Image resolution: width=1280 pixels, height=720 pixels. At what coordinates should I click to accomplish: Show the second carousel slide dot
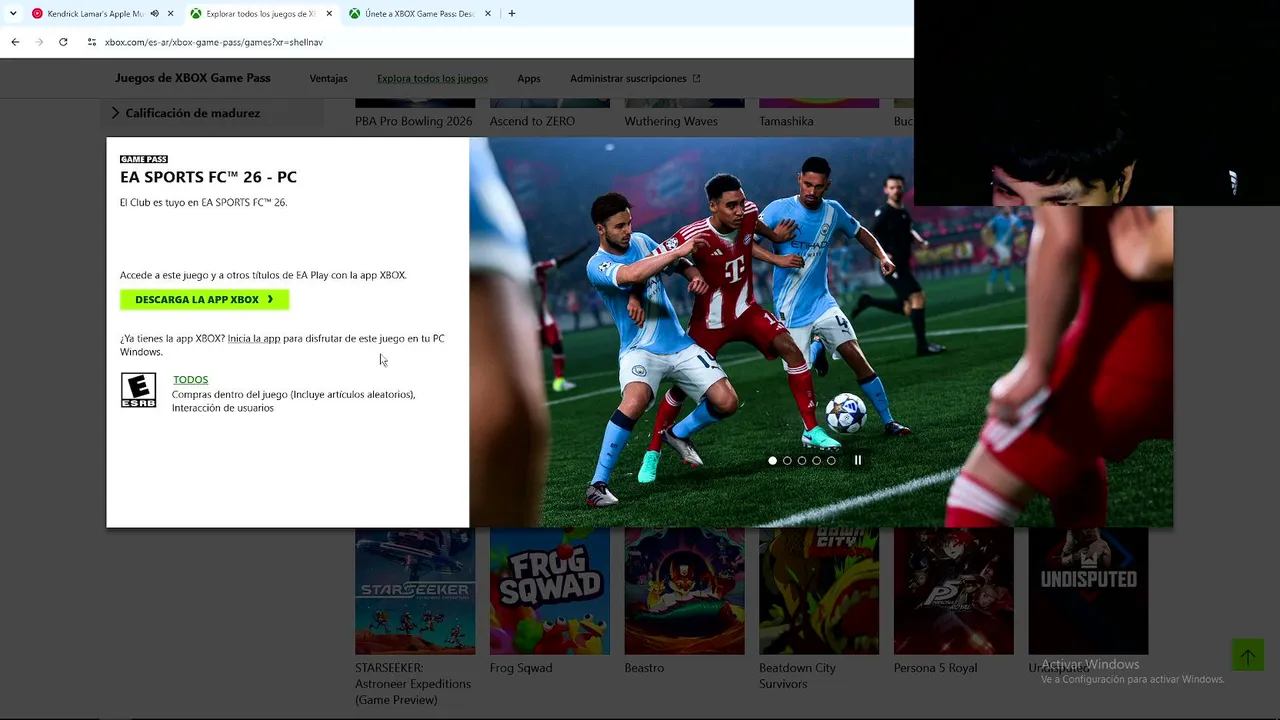[787, 461]
